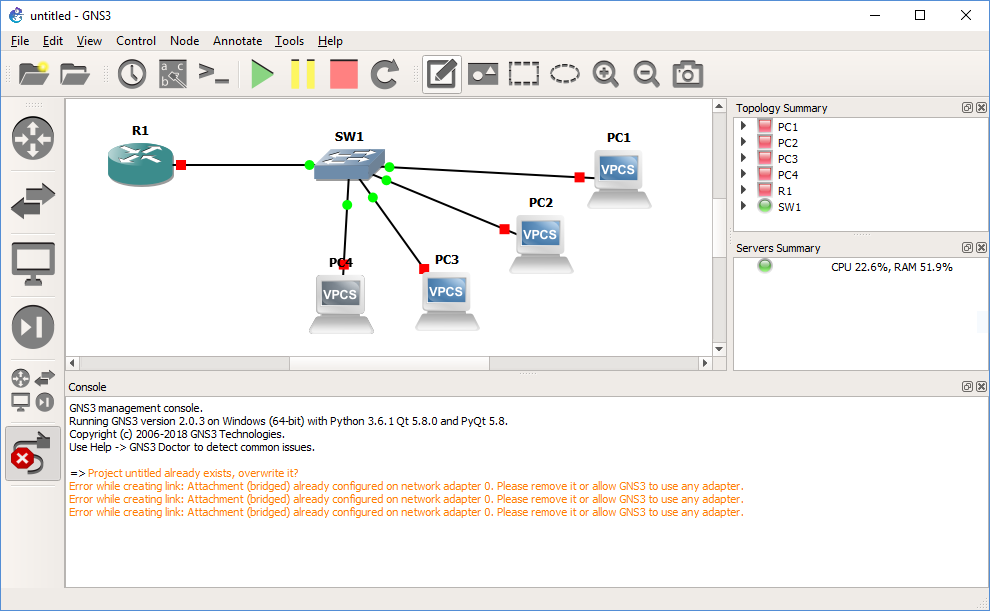Expand PC3 in Topology Summary
This screenshot has height=611, width=990.
pos(744,158)
